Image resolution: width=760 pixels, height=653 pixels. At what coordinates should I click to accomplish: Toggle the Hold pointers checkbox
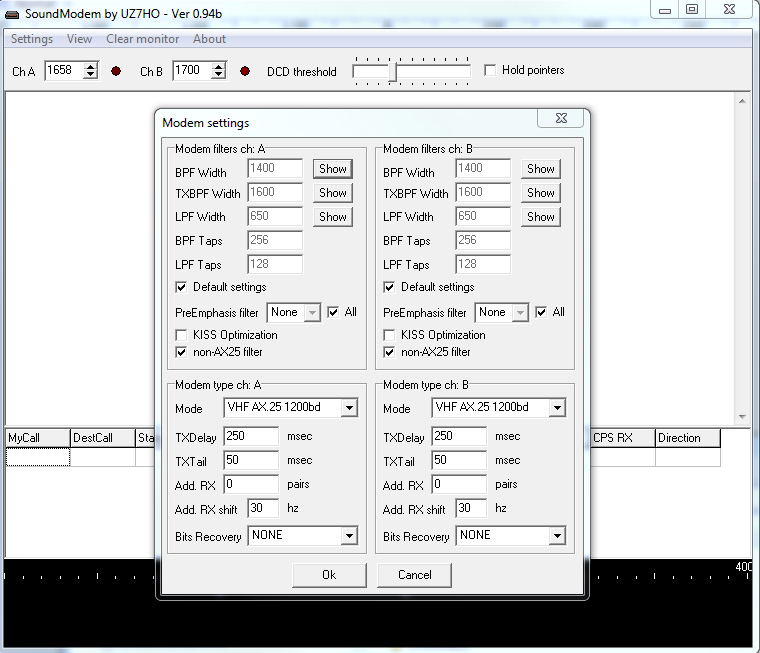pos(490,70)
